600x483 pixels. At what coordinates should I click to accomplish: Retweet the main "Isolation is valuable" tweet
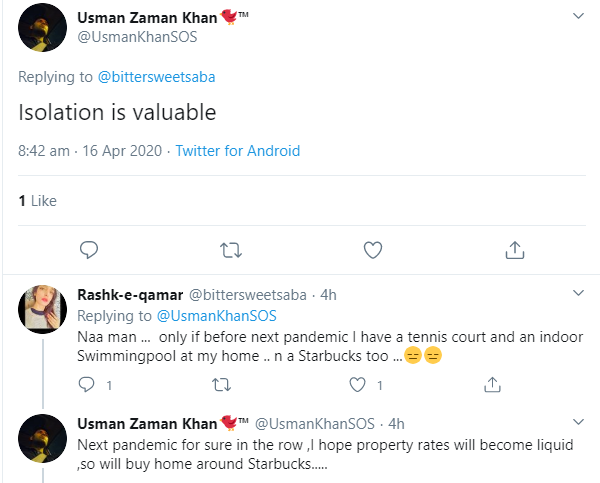tap(231, 249)
